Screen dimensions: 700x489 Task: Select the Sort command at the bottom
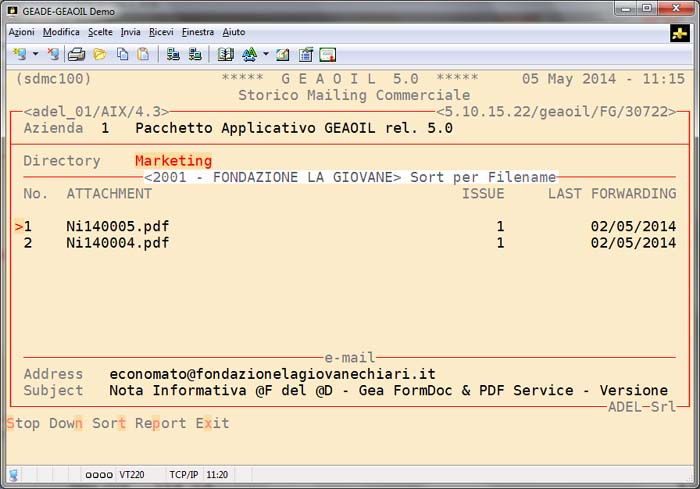109,423
